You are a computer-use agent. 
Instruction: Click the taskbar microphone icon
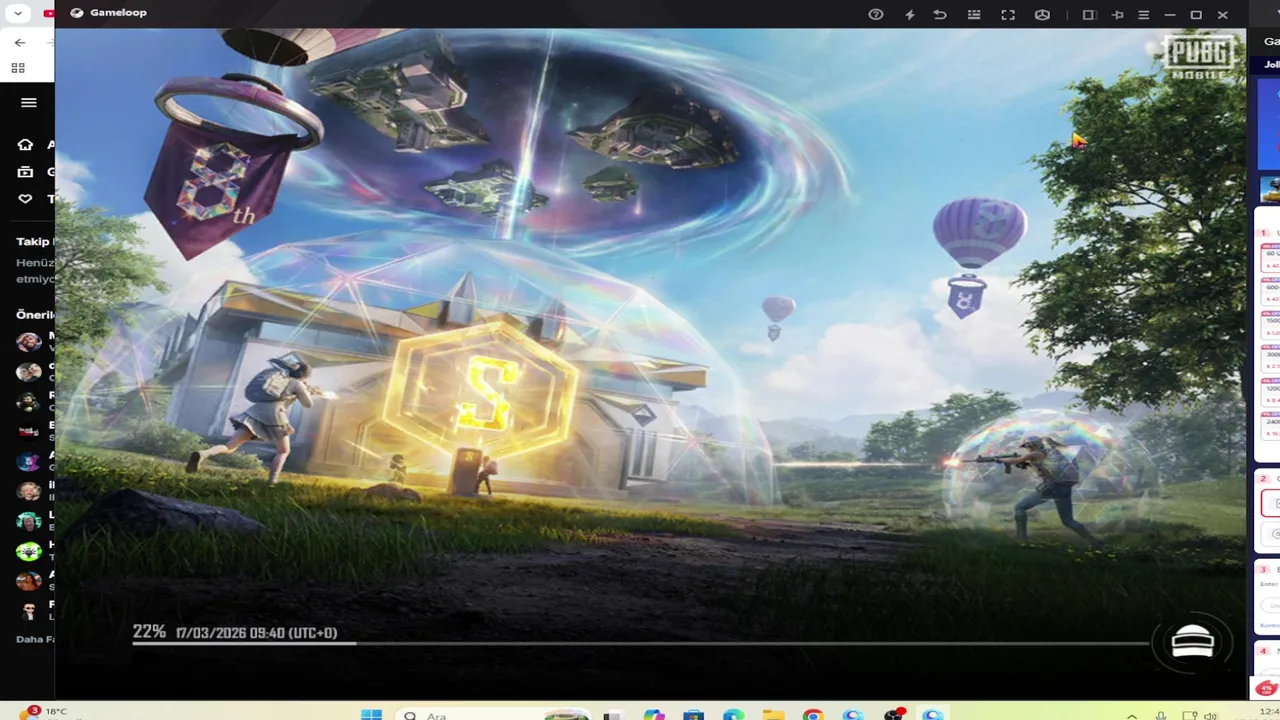point(1161,716)
